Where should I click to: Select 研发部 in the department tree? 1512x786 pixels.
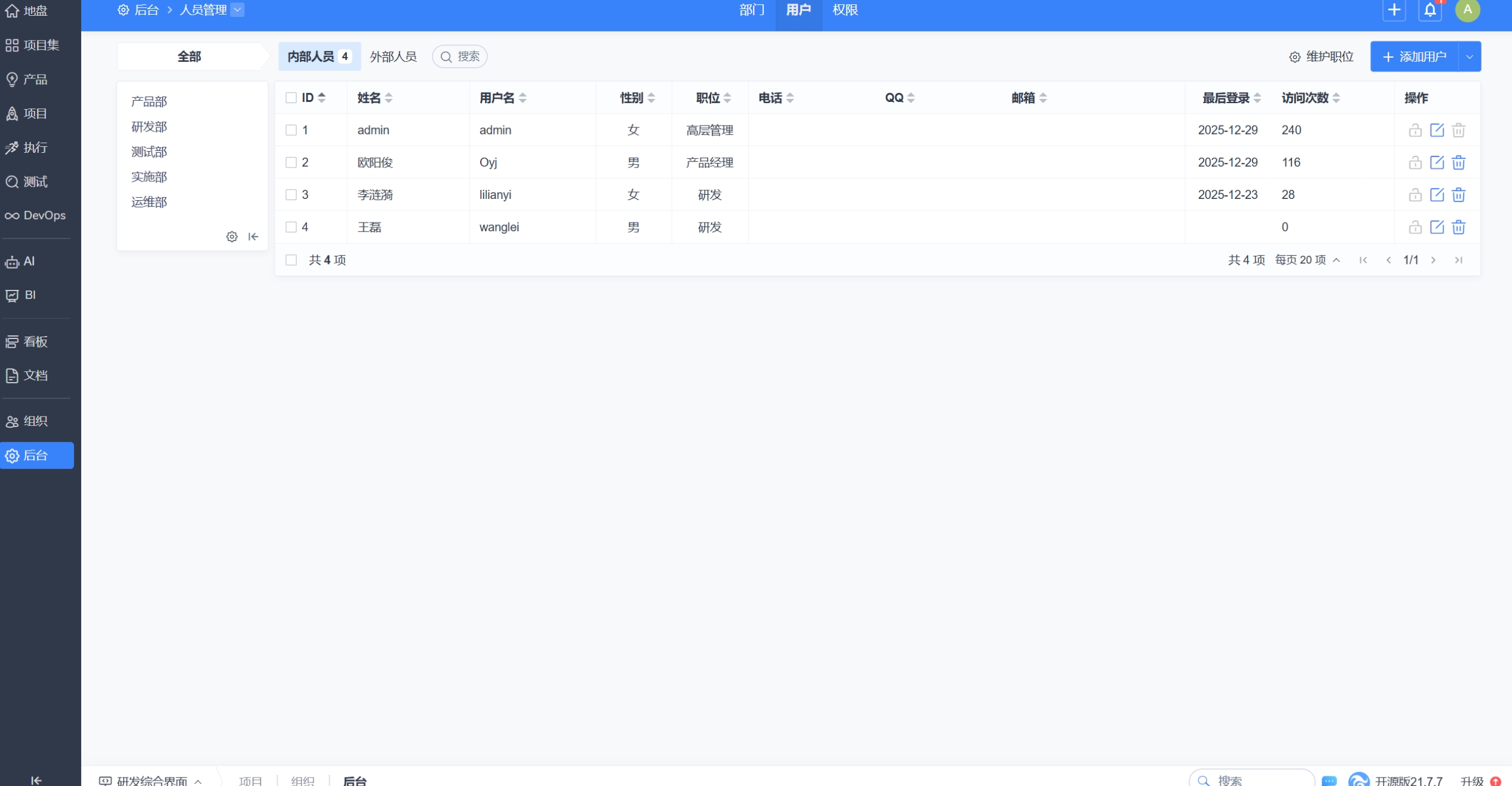[149, 127]
